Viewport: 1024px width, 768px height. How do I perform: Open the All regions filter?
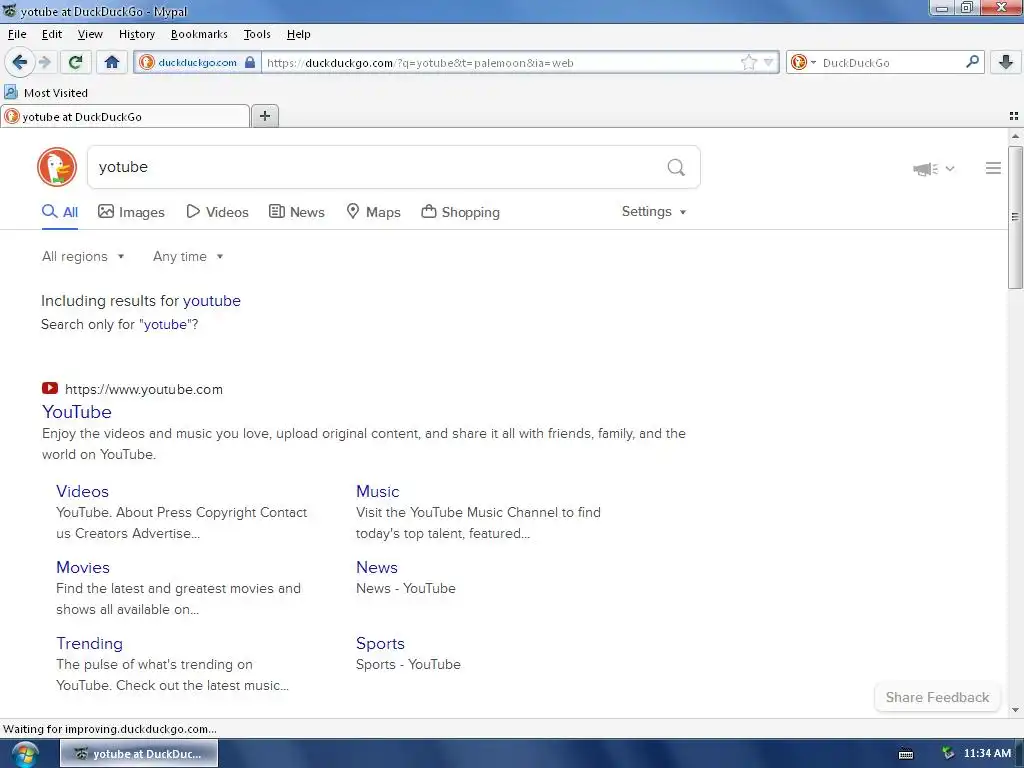click(x=83, y=257)
